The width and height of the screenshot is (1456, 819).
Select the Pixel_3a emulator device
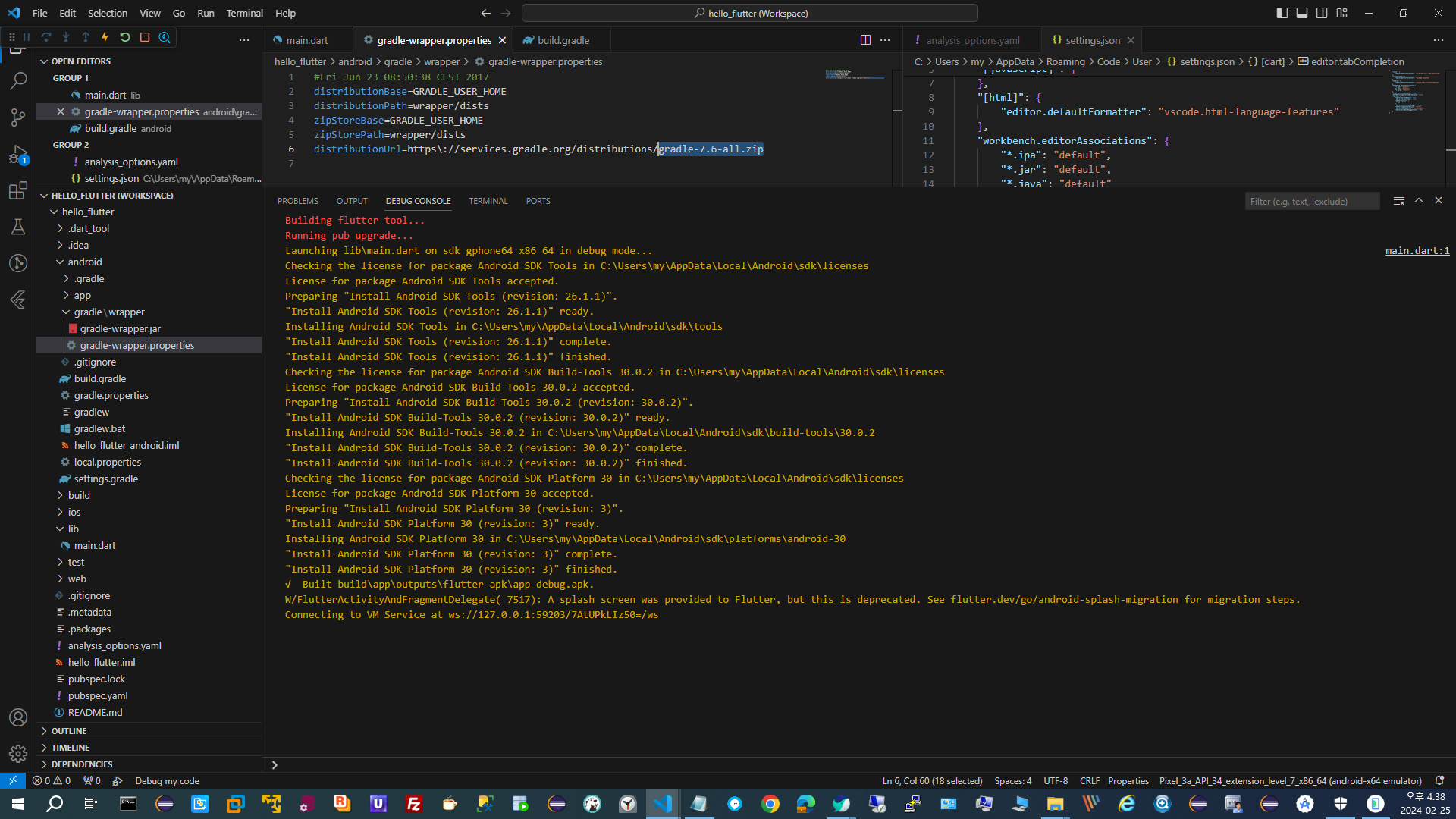1290,781
